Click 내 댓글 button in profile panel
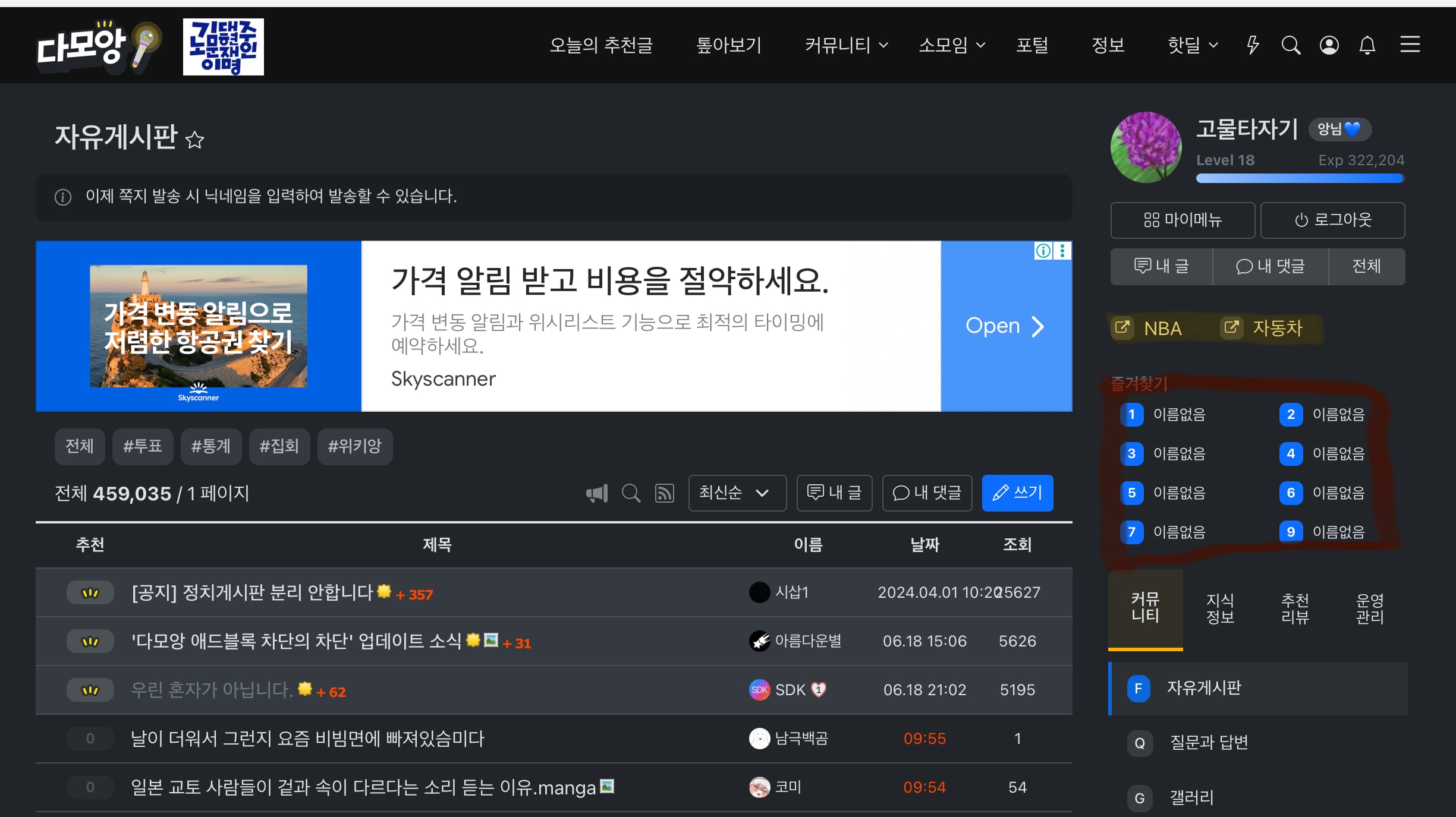This screenshot has width=1456, height=817. point(1271,267)
